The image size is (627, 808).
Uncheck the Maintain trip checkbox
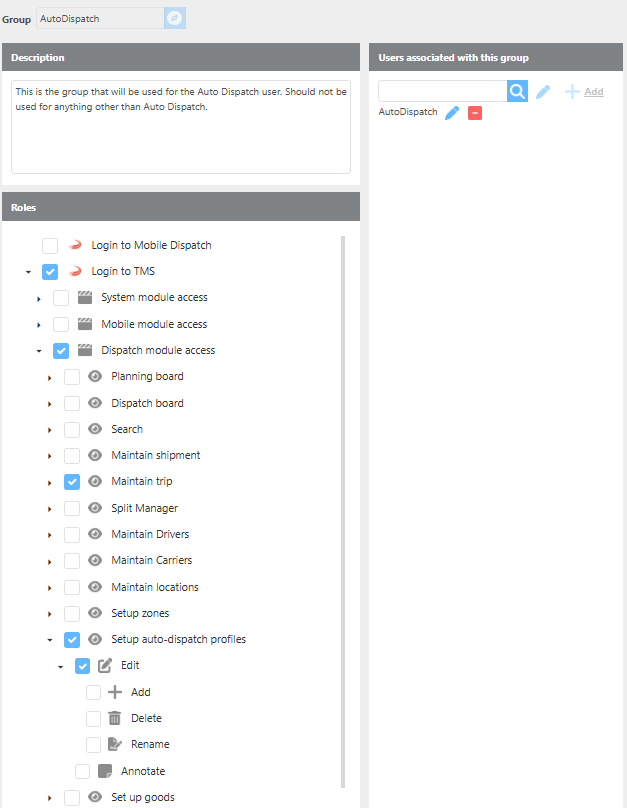[72, 482]
